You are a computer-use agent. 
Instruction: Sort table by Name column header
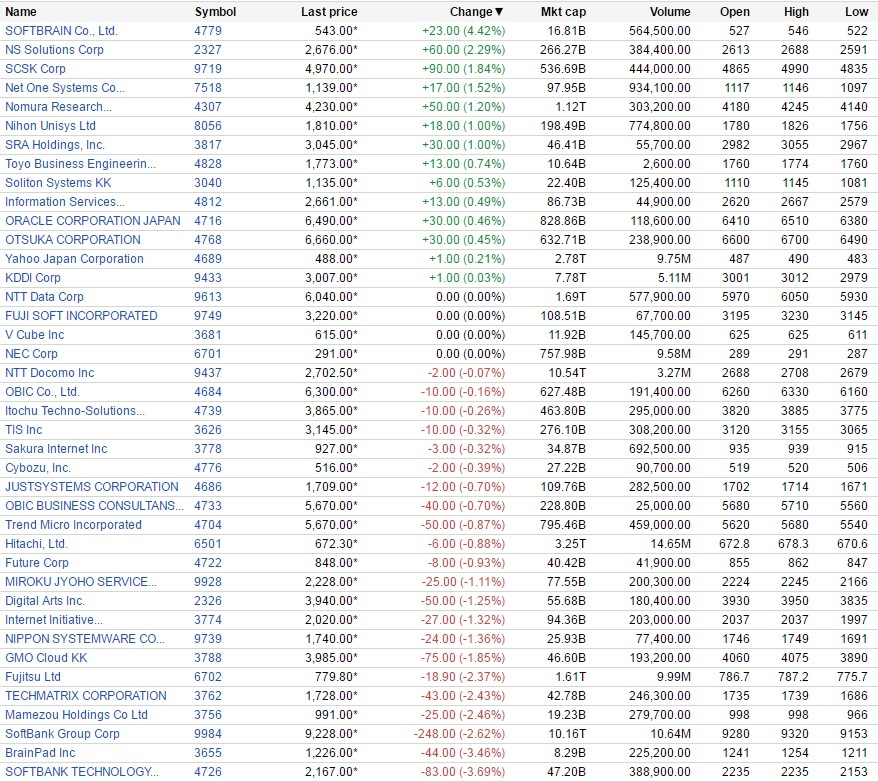pyautogui.click(x=21, y=12)
